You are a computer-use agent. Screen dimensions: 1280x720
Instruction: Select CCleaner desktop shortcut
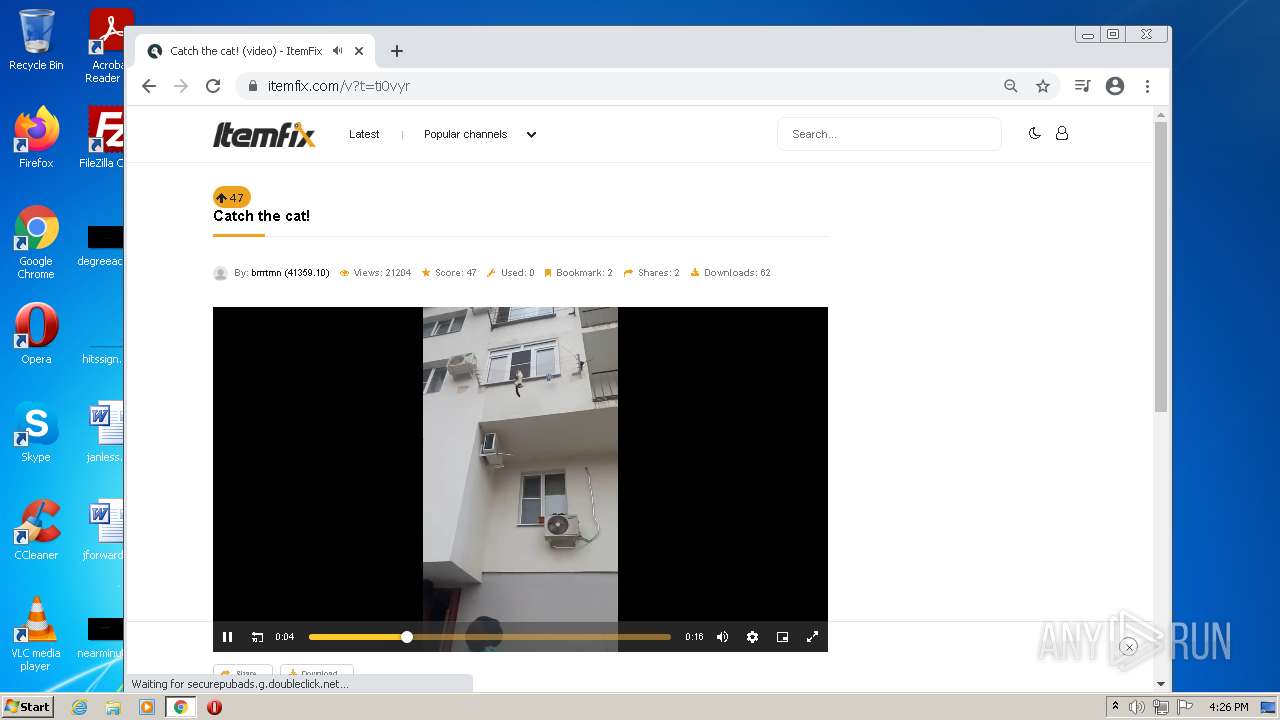[36, 530]
